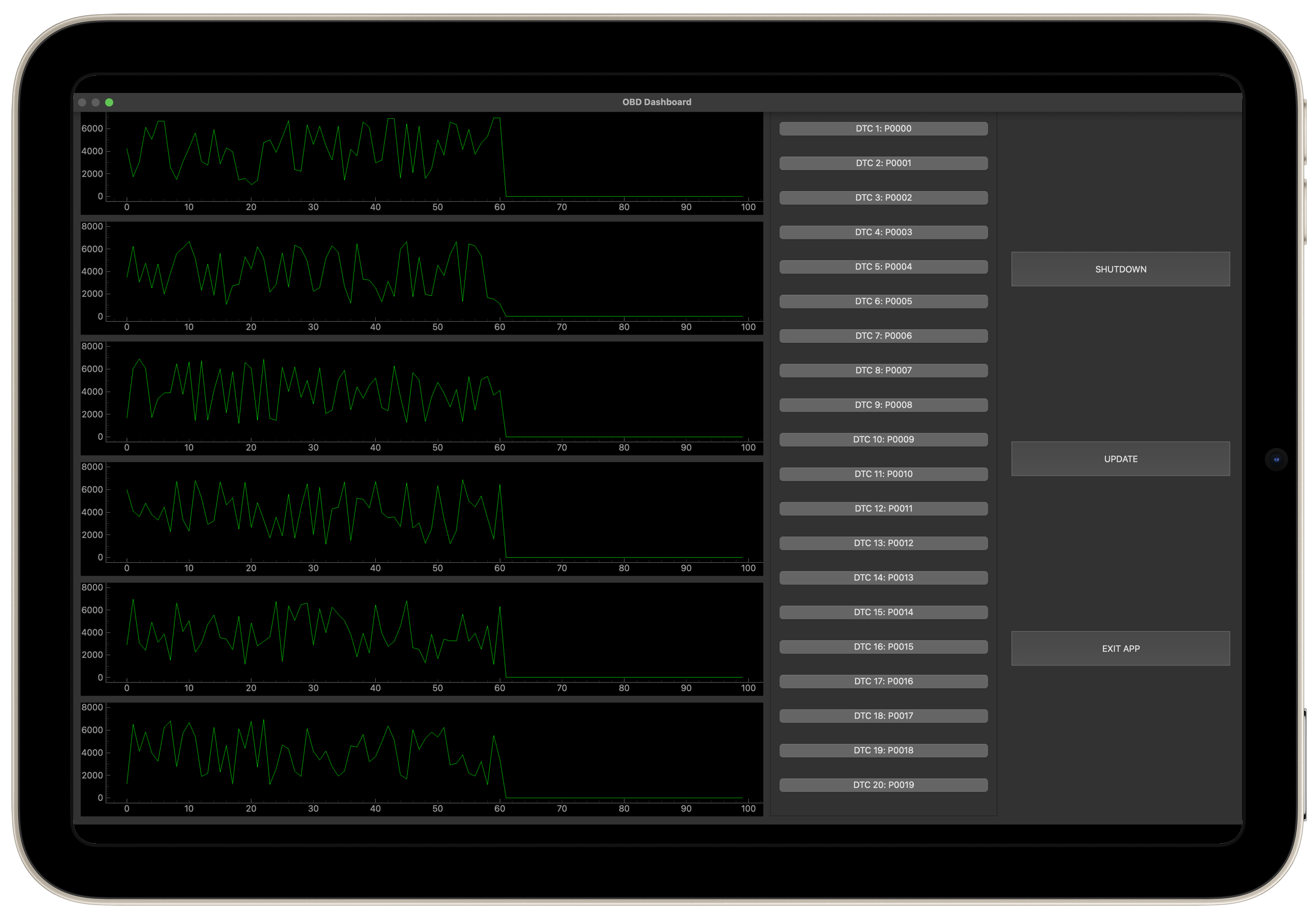The height and width of the screenshot is (919, 1316).
Task: Select DTC 12: P0011 entry
Action: pos(882,509)
